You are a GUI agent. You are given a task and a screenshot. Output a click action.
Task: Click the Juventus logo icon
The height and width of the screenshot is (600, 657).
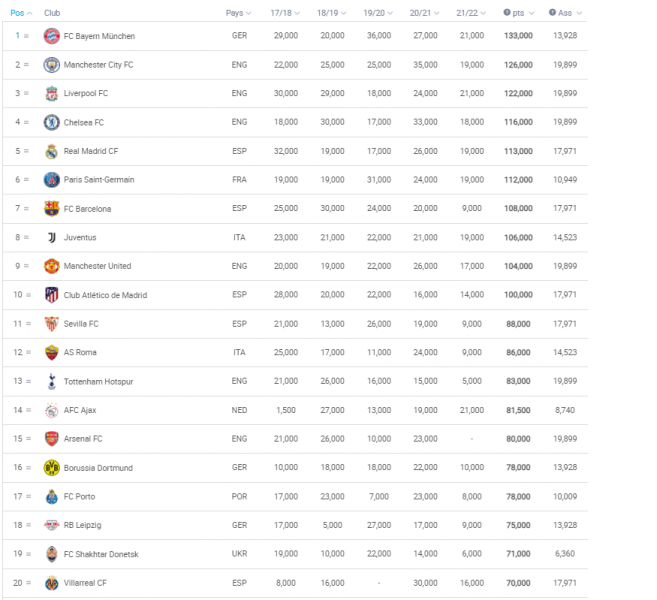(52, 238)
